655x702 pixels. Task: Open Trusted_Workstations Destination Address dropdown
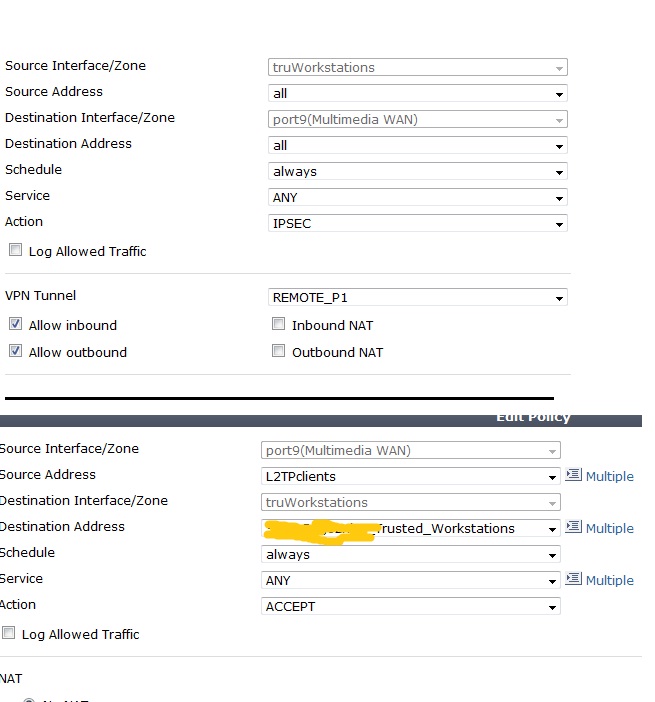pos(410,528)
